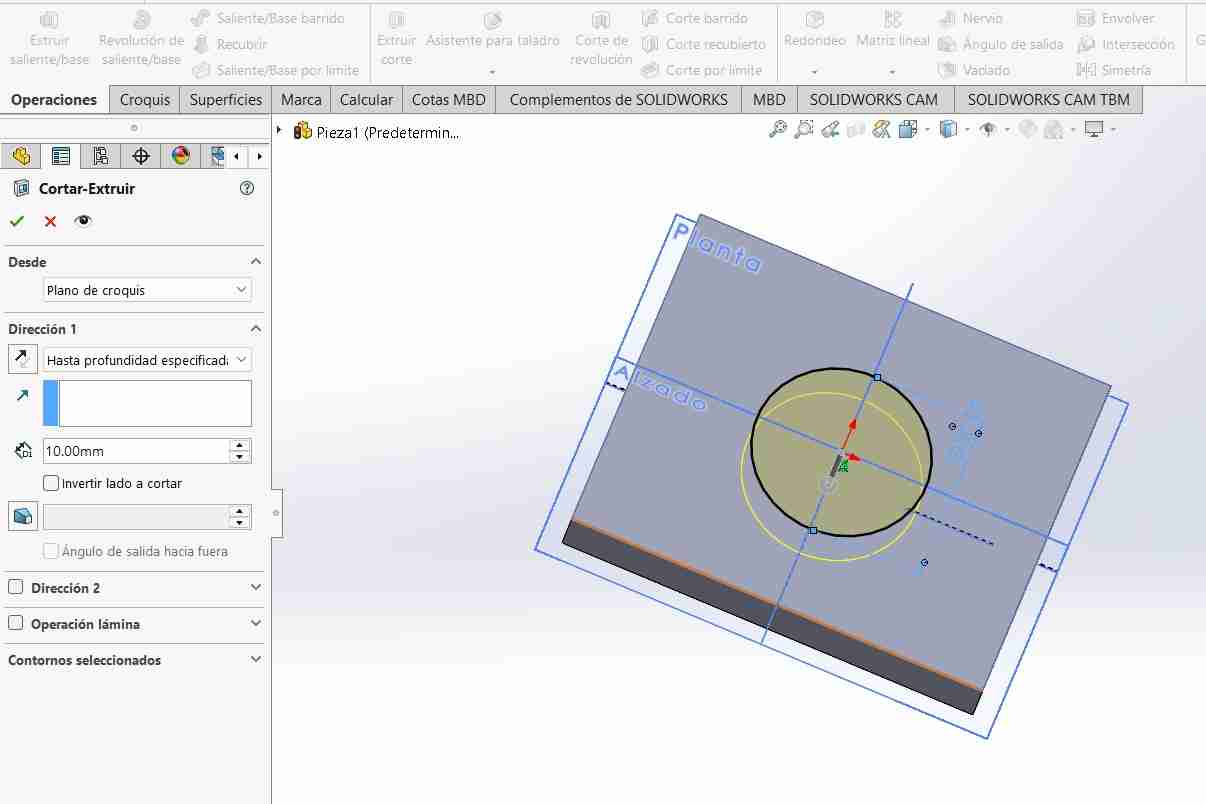
Task: Expand the Pieza1 flyout tree arrow
Action: click(x=280, y=131)
